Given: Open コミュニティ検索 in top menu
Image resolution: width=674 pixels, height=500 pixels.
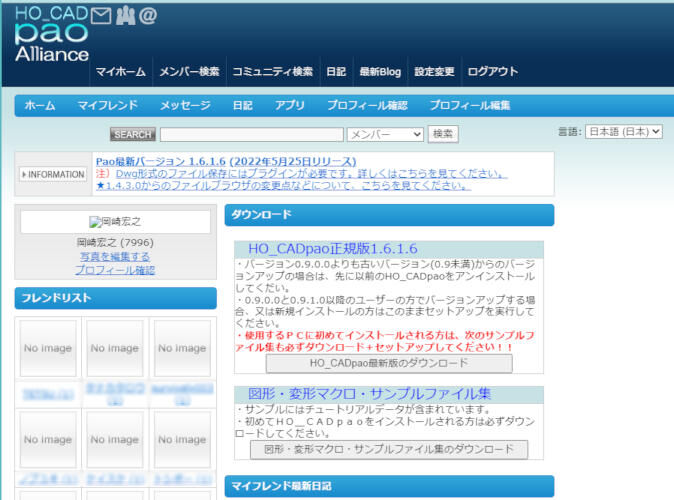Looking at the screenshot, I should [x=273, y=71].
